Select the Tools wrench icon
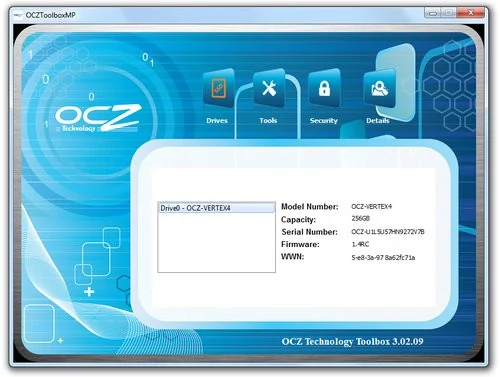500x377 pixels. click(269, 88)
